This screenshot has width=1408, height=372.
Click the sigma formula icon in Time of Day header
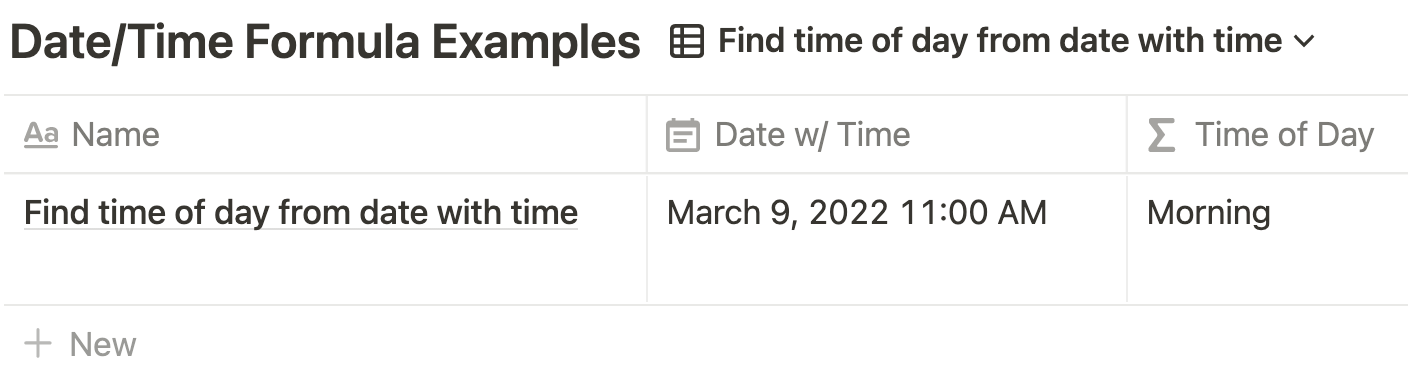pos(1161,135)
